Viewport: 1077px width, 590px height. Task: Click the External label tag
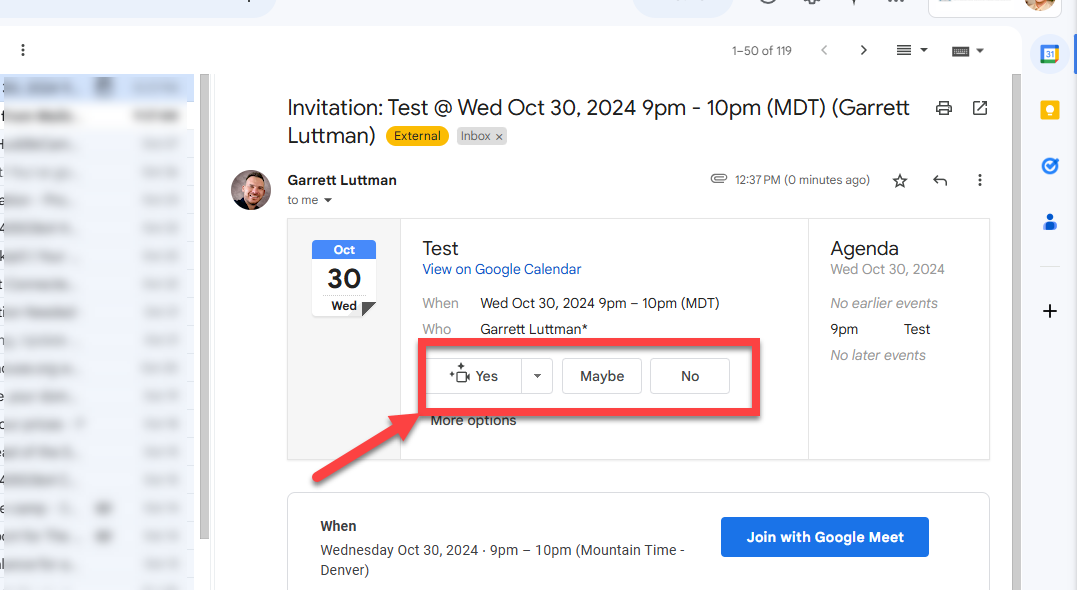point(417,136)
